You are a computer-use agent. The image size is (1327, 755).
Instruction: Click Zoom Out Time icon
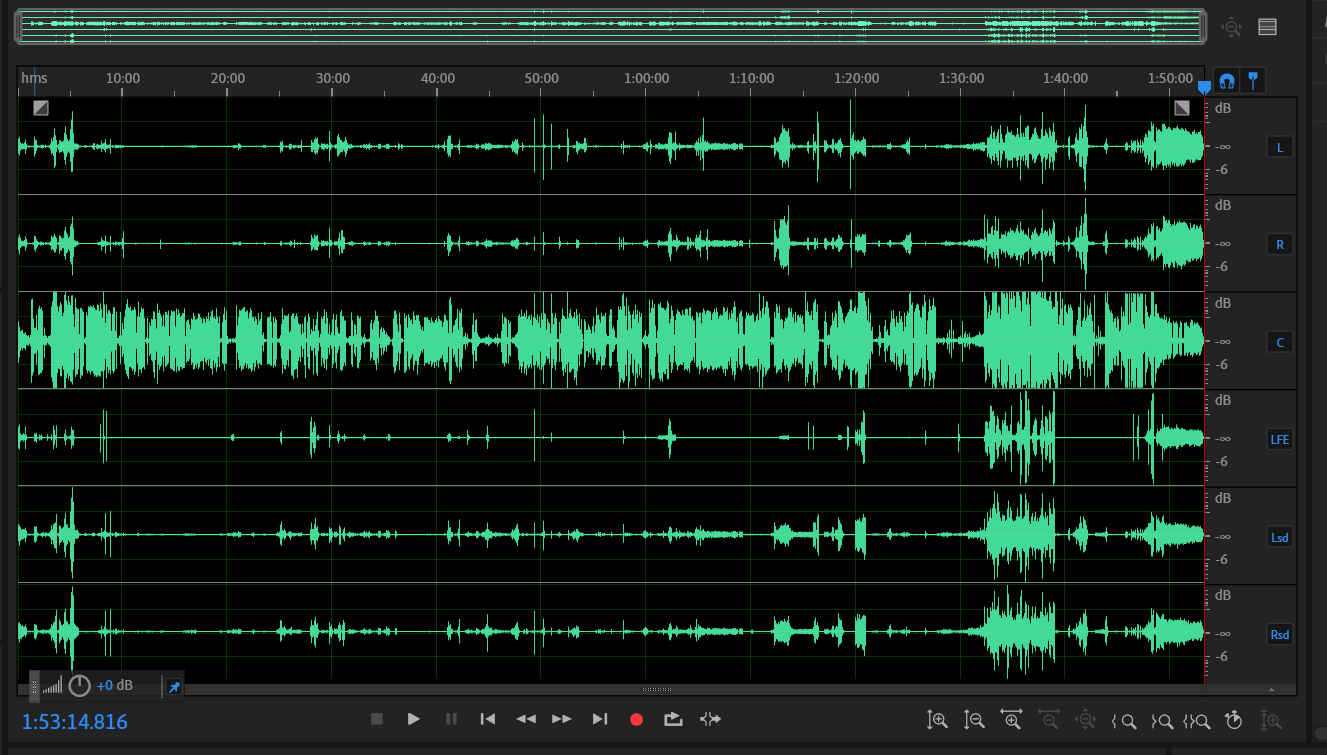pos(1048,719)
